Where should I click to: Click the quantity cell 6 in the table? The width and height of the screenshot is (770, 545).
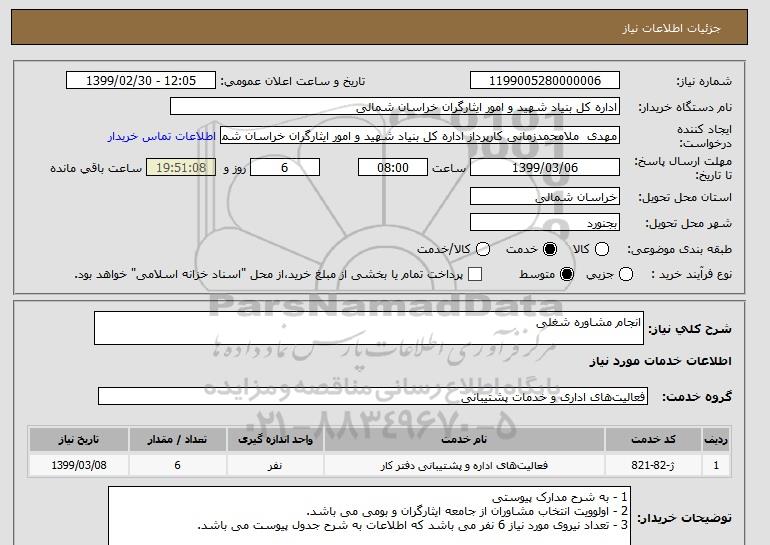[177, 465]
